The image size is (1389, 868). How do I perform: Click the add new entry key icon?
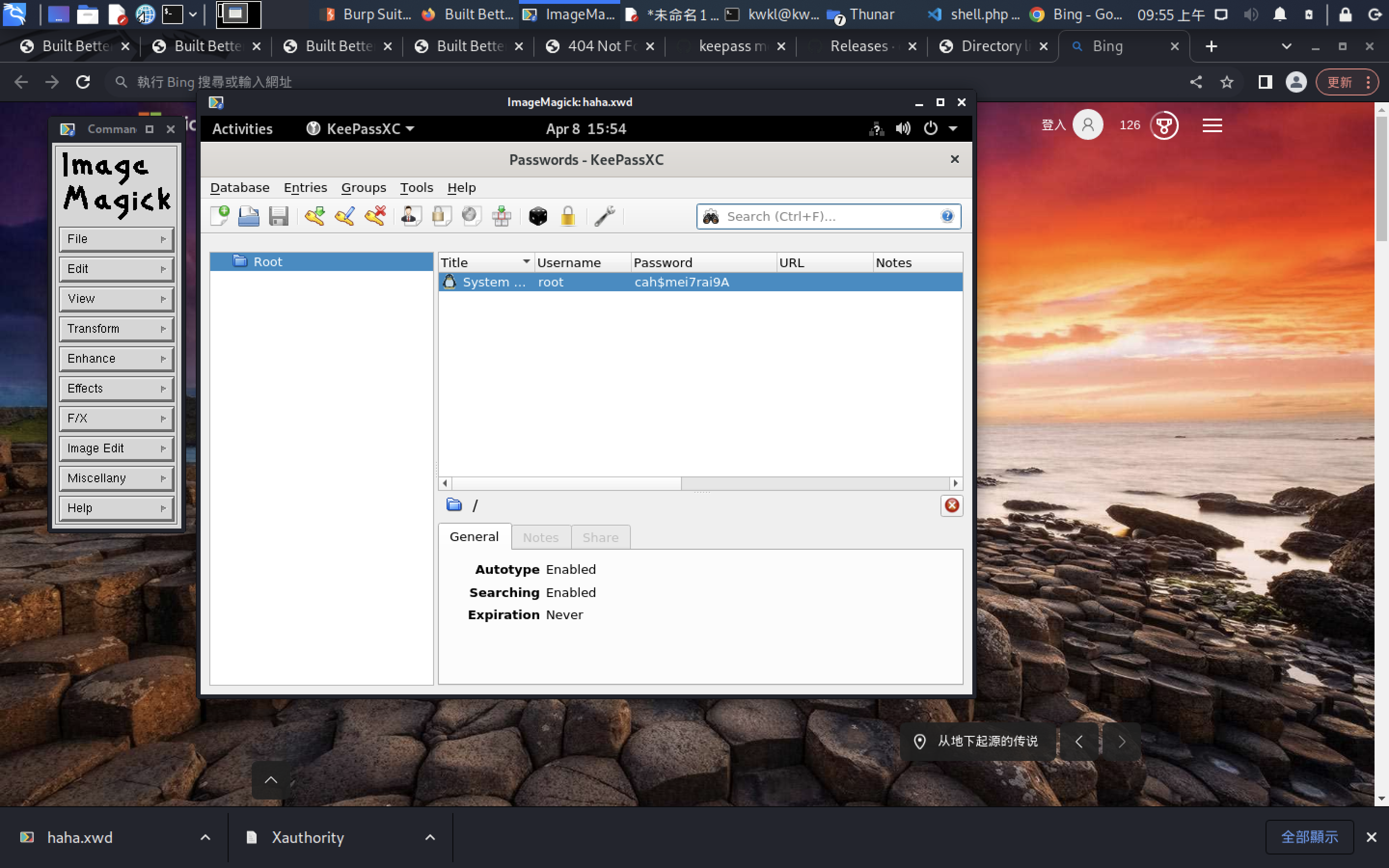coord(314,216)
